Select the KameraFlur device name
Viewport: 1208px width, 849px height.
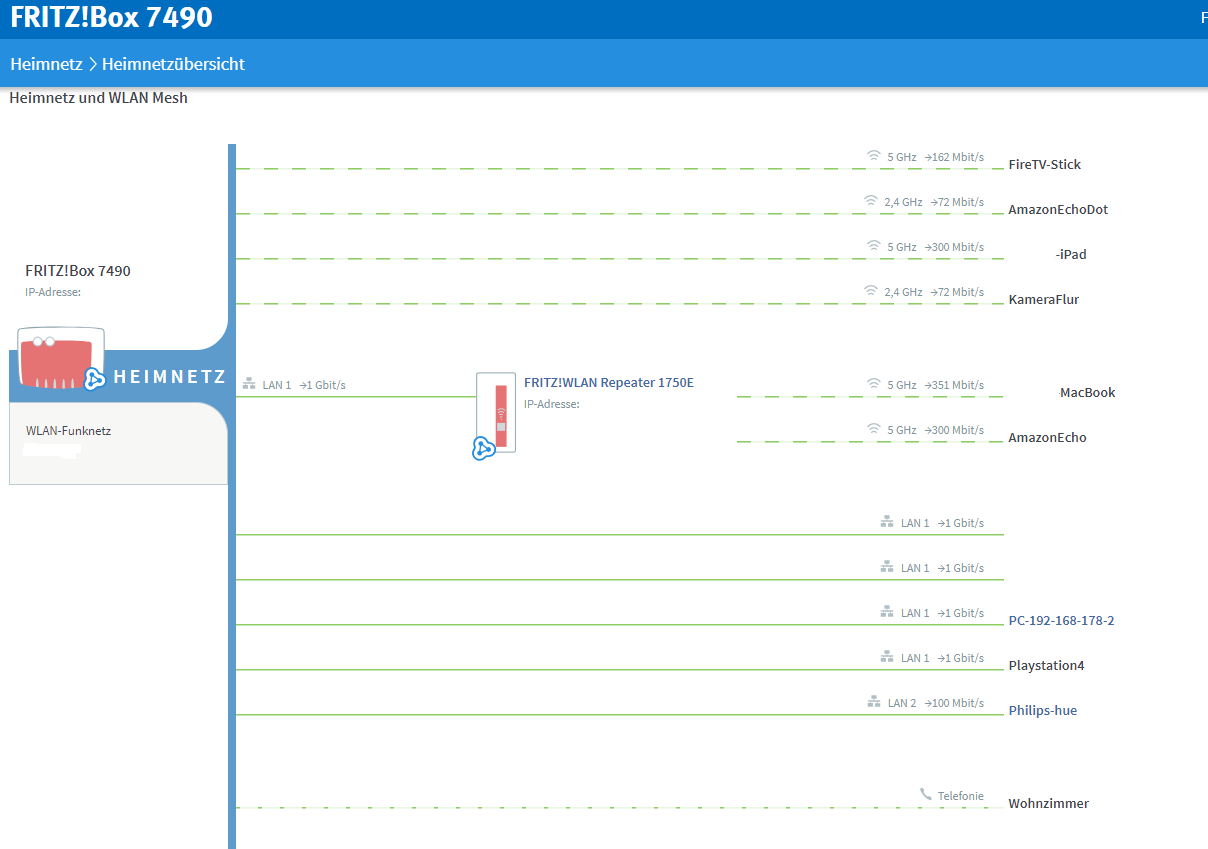click(1043, 300)
